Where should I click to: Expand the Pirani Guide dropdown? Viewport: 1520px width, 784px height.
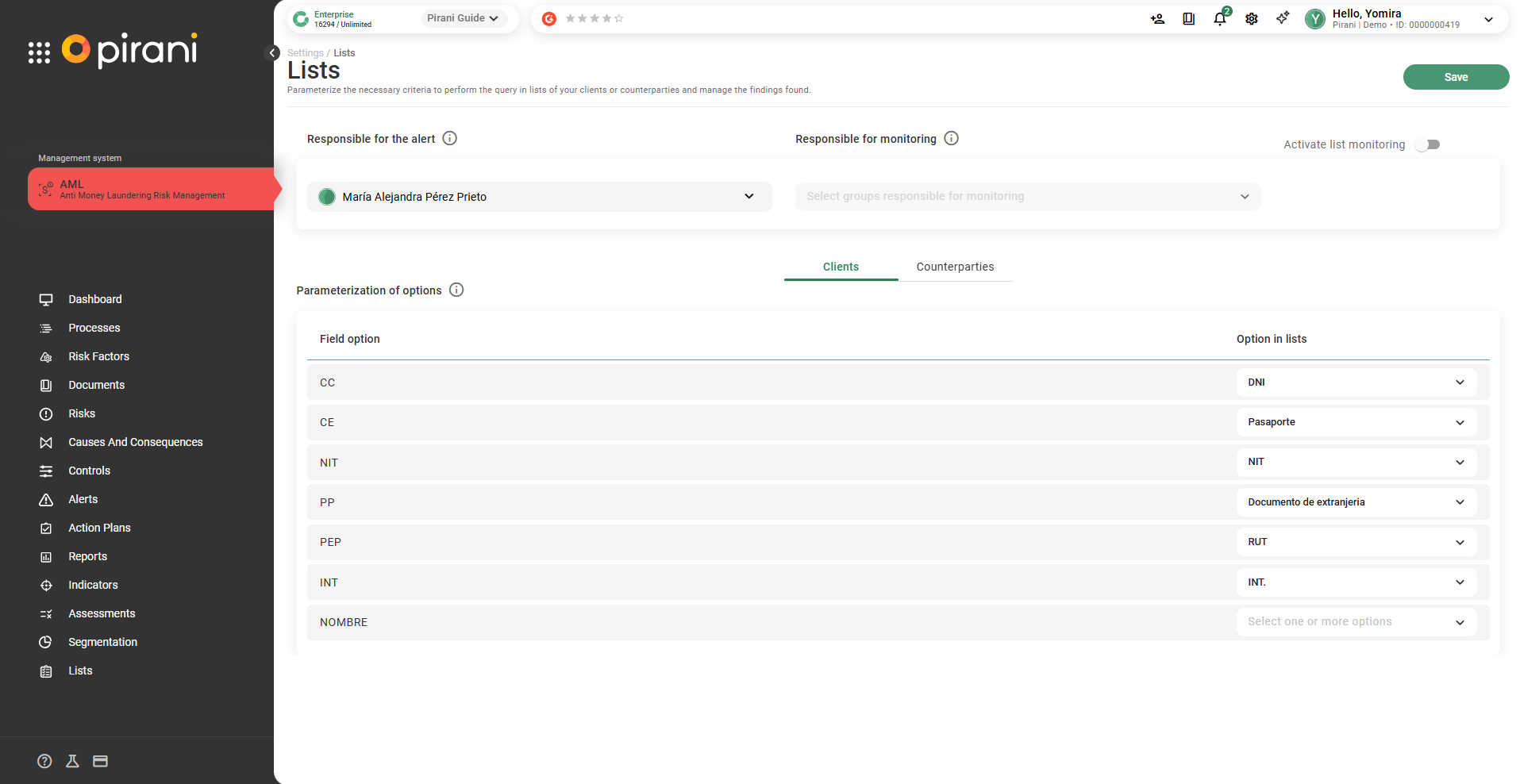click(x=463, y=18)
